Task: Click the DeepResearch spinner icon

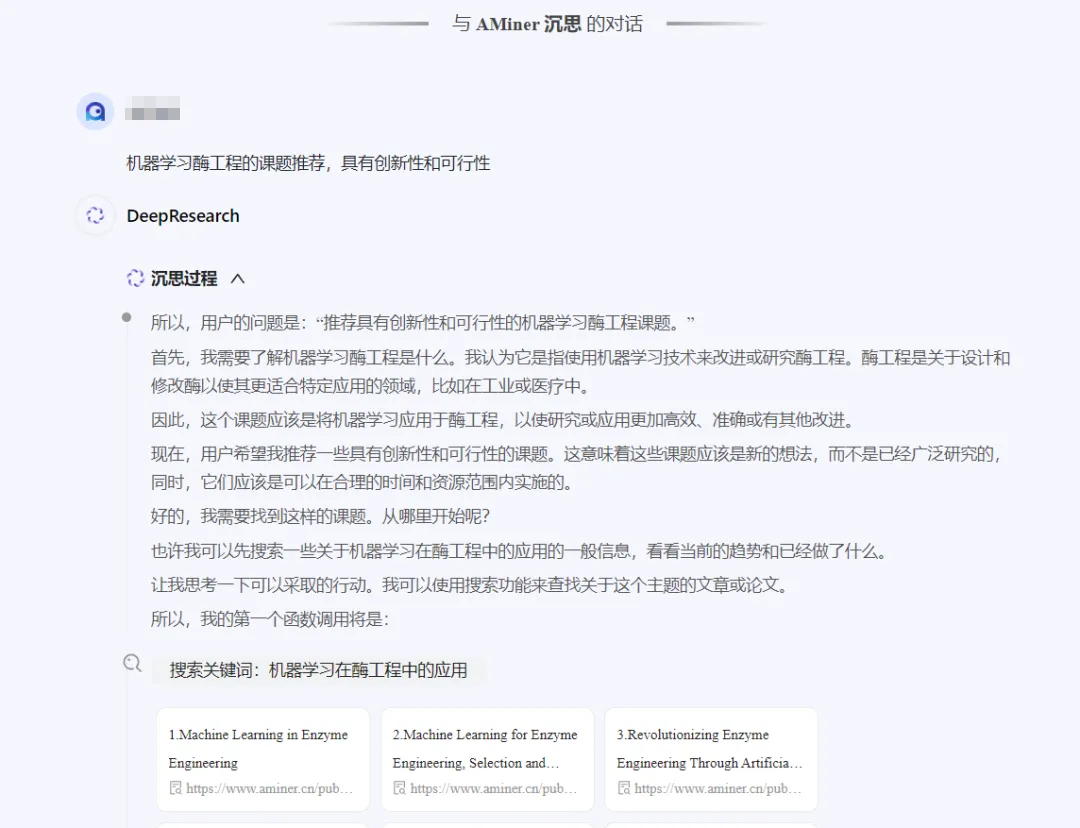Action: coord(95,216)
